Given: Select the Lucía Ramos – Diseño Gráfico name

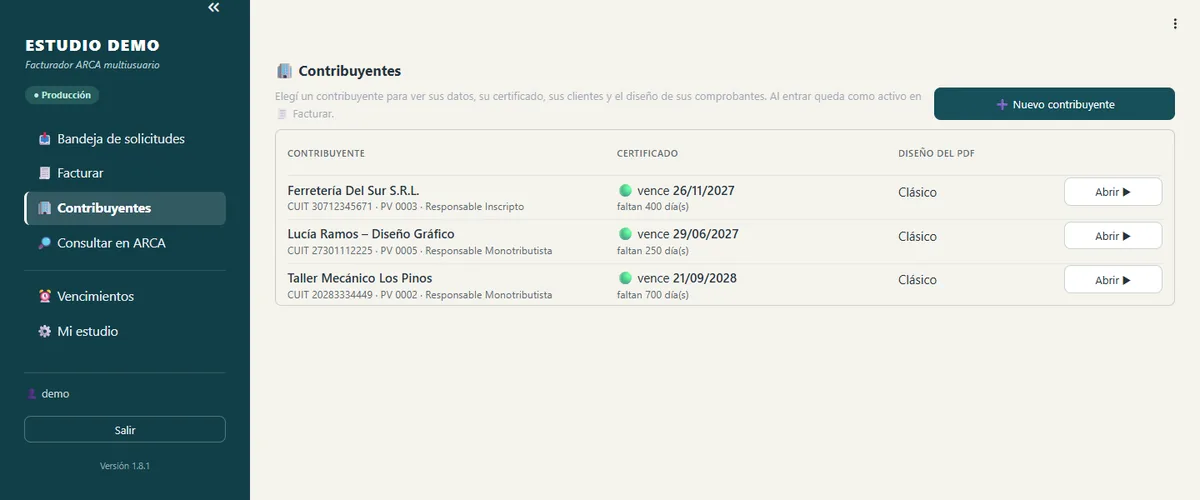Looking at the screenshot, I should 371,233.
